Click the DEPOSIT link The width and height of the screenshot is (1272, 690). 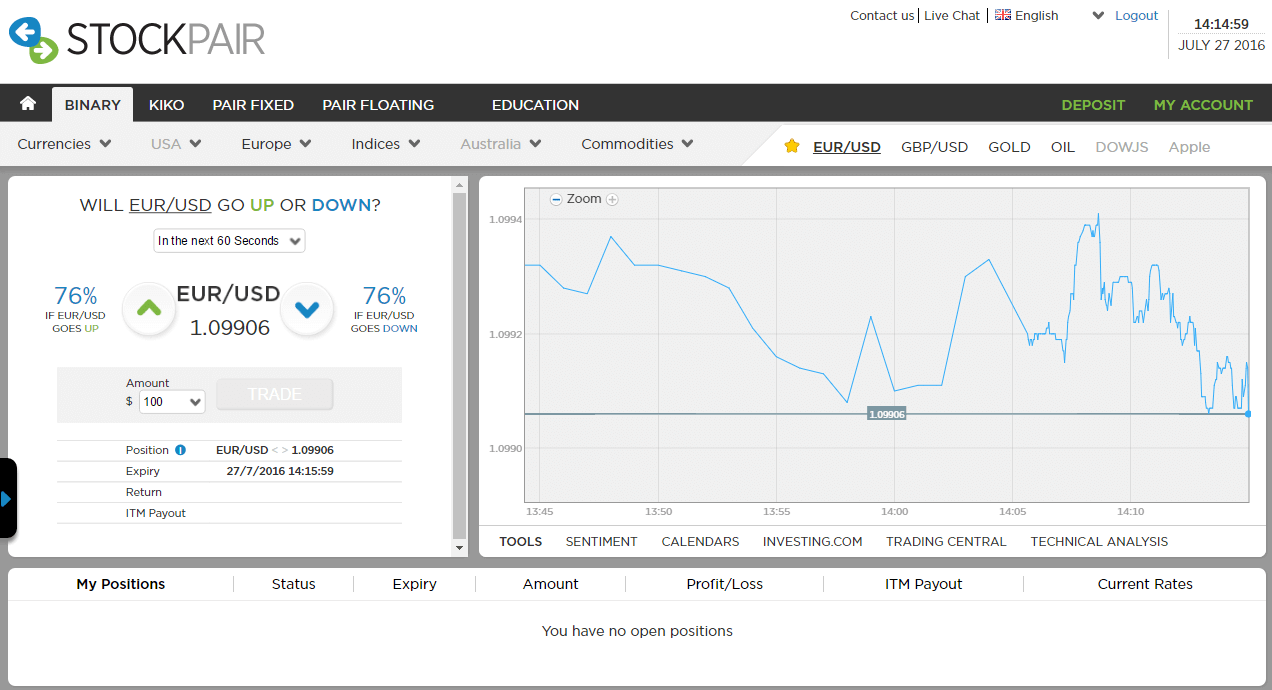[x=1093, y=104]
